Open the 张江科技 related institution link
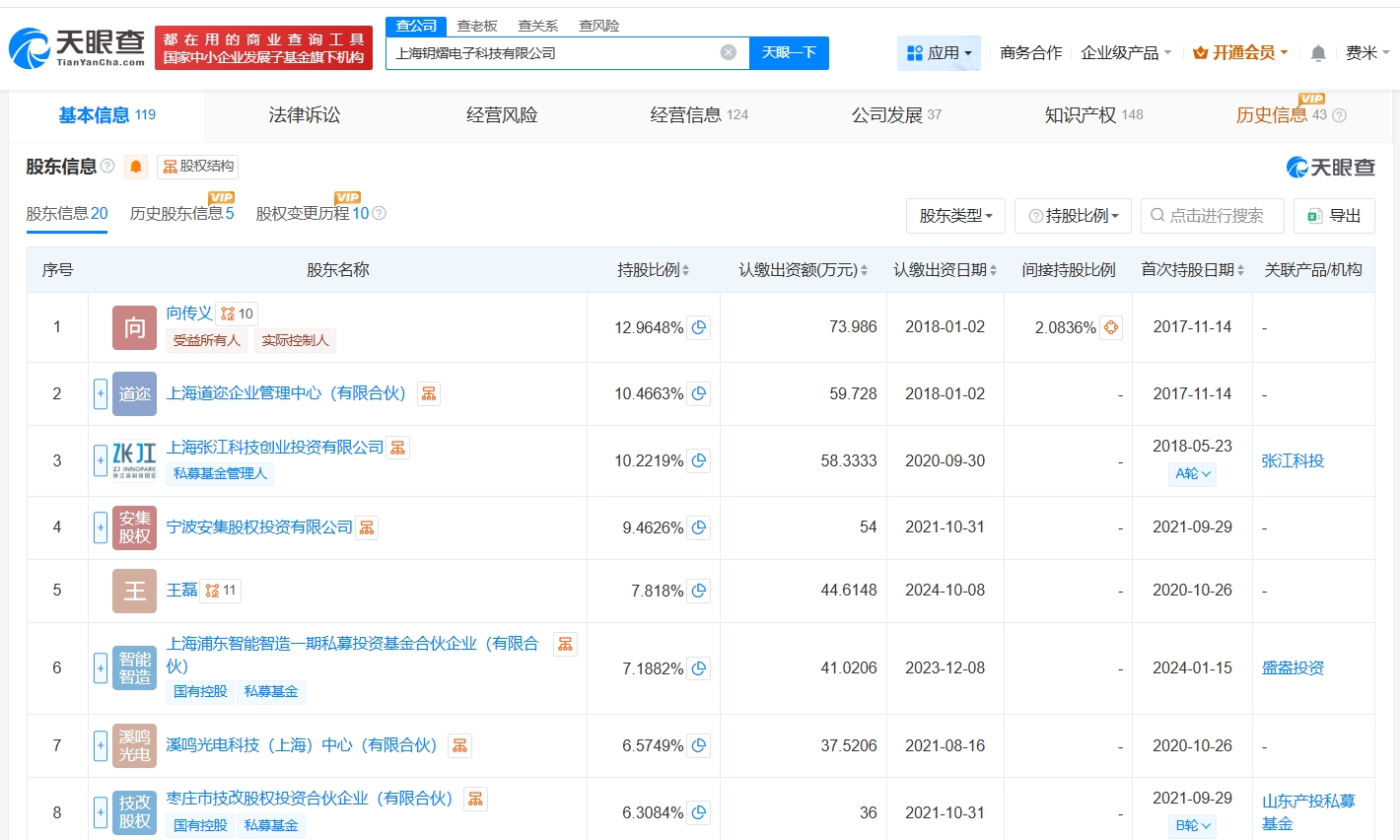 click(x=1293, y=460)
